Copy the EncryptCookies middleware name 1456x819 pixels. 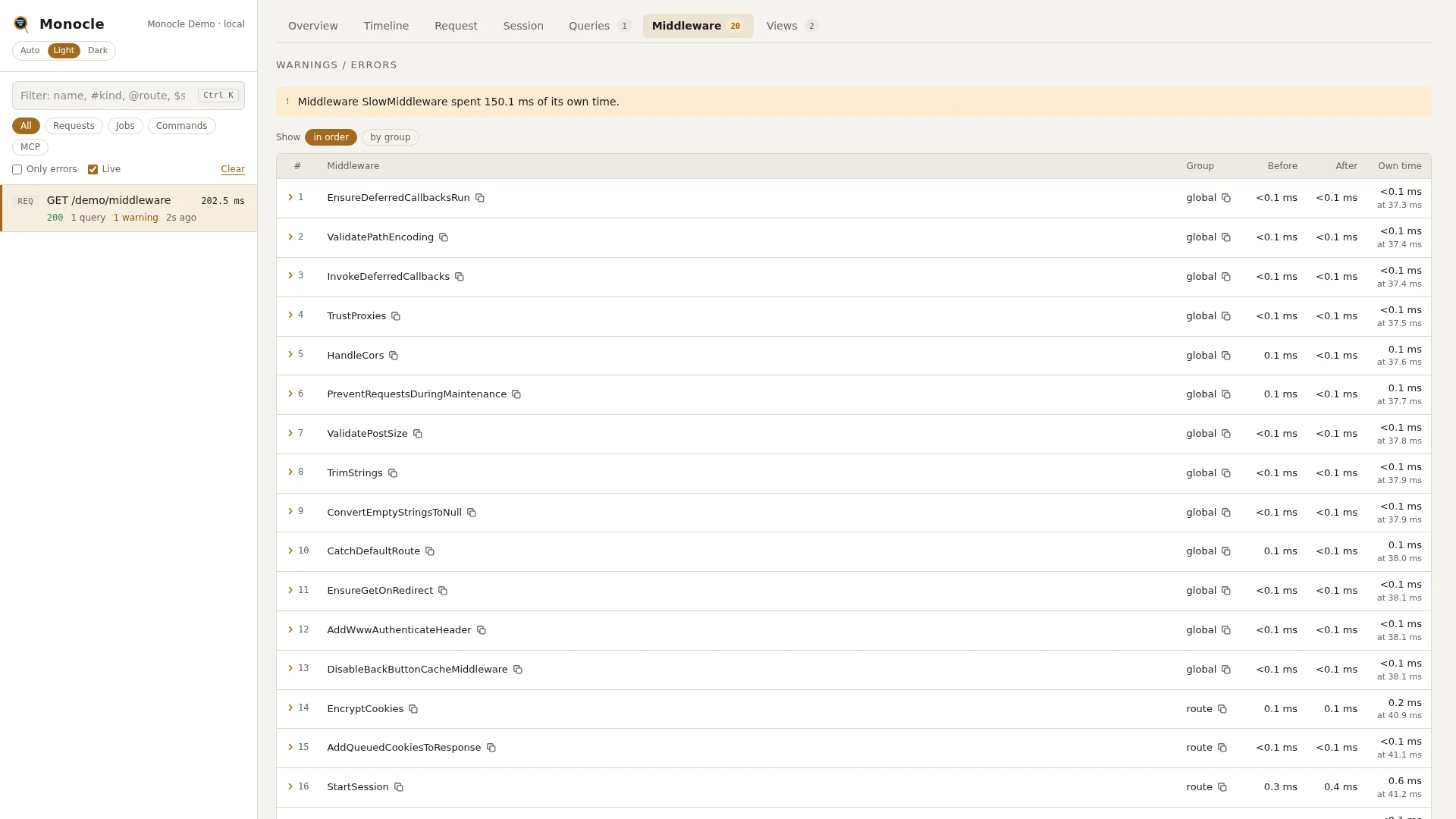(x=413, y=709)
